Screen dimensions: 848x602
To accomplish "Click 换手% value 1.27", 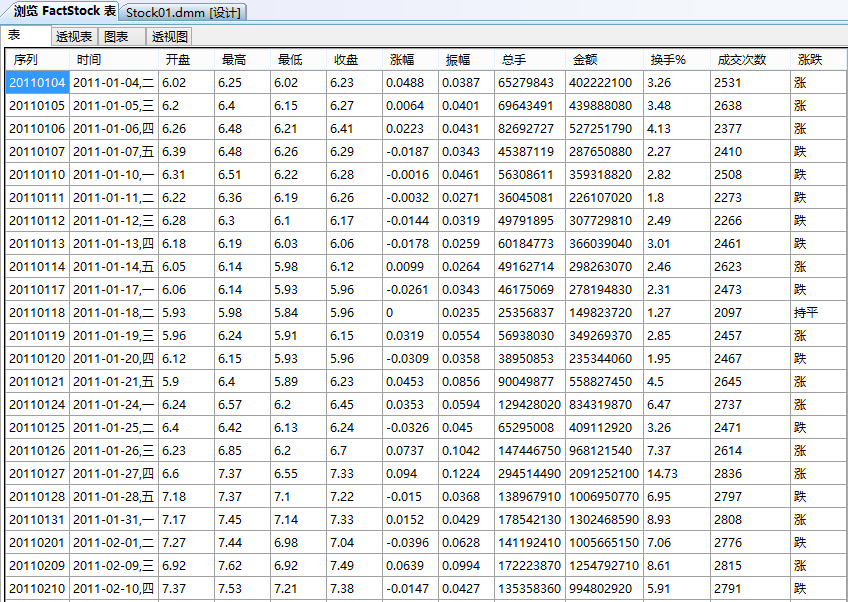I will (x=677, y=313).
